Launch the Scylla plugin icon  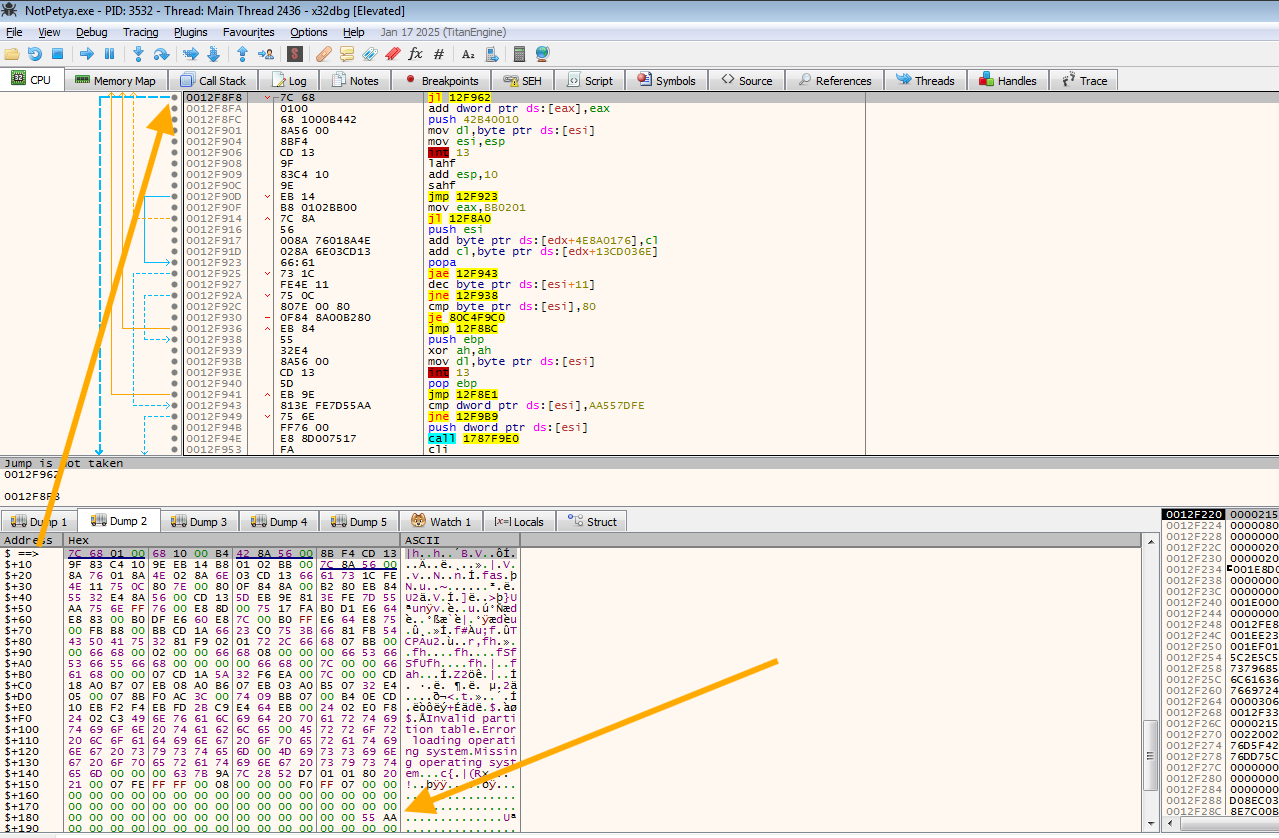click(295, 53)
